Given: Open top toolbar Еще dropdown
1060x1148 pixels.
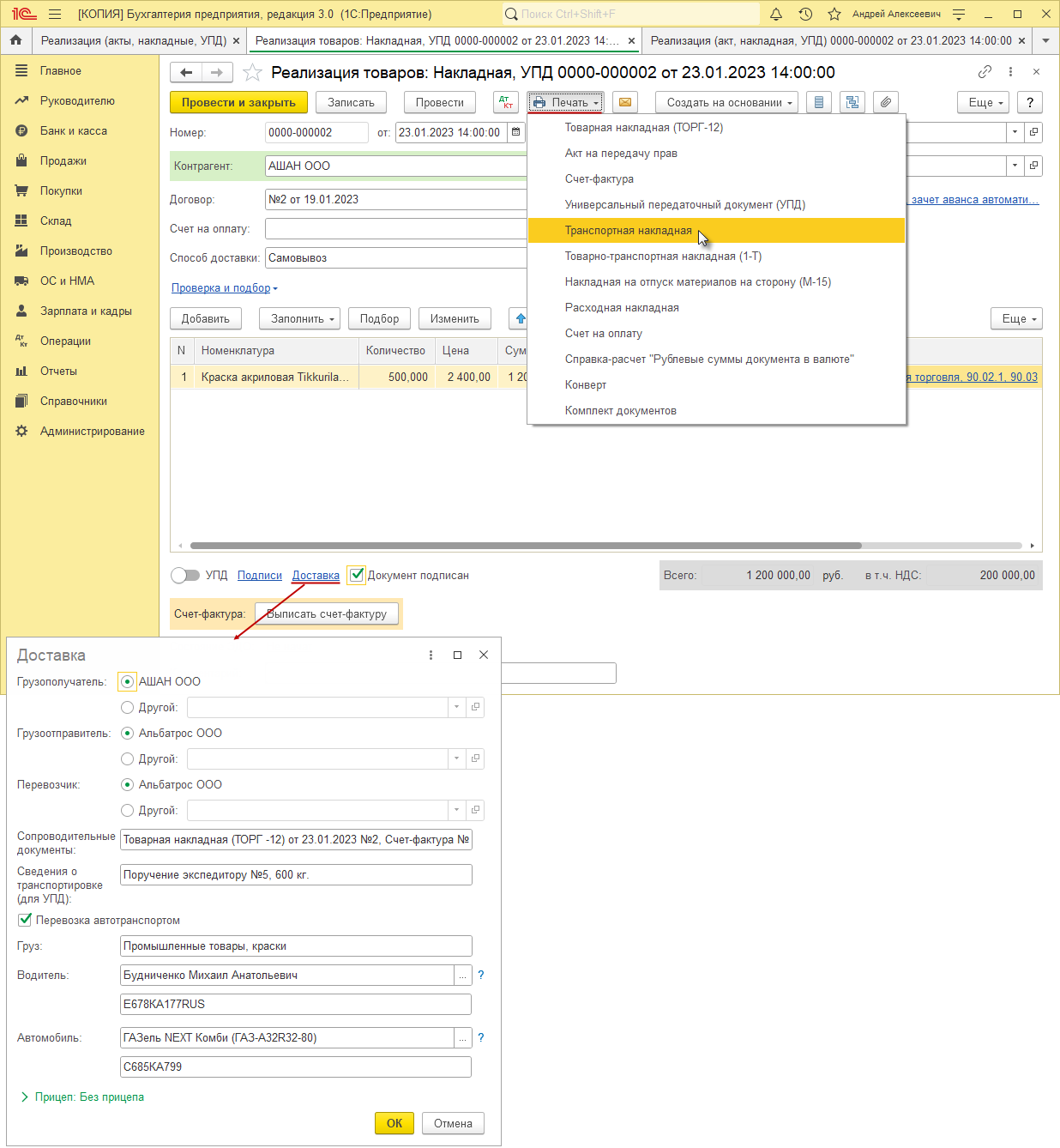Looking at the screenshot, I should coord(983,102).
